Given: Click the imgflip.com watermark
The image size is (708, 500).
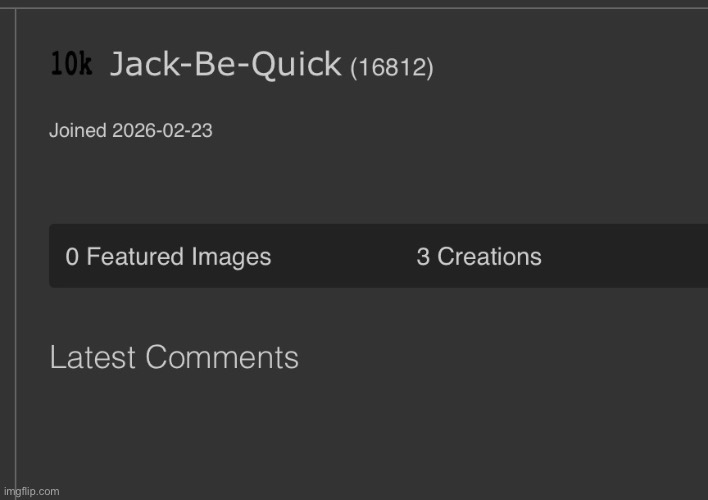Looking at the screenshot, I should [x=30, y=491].
